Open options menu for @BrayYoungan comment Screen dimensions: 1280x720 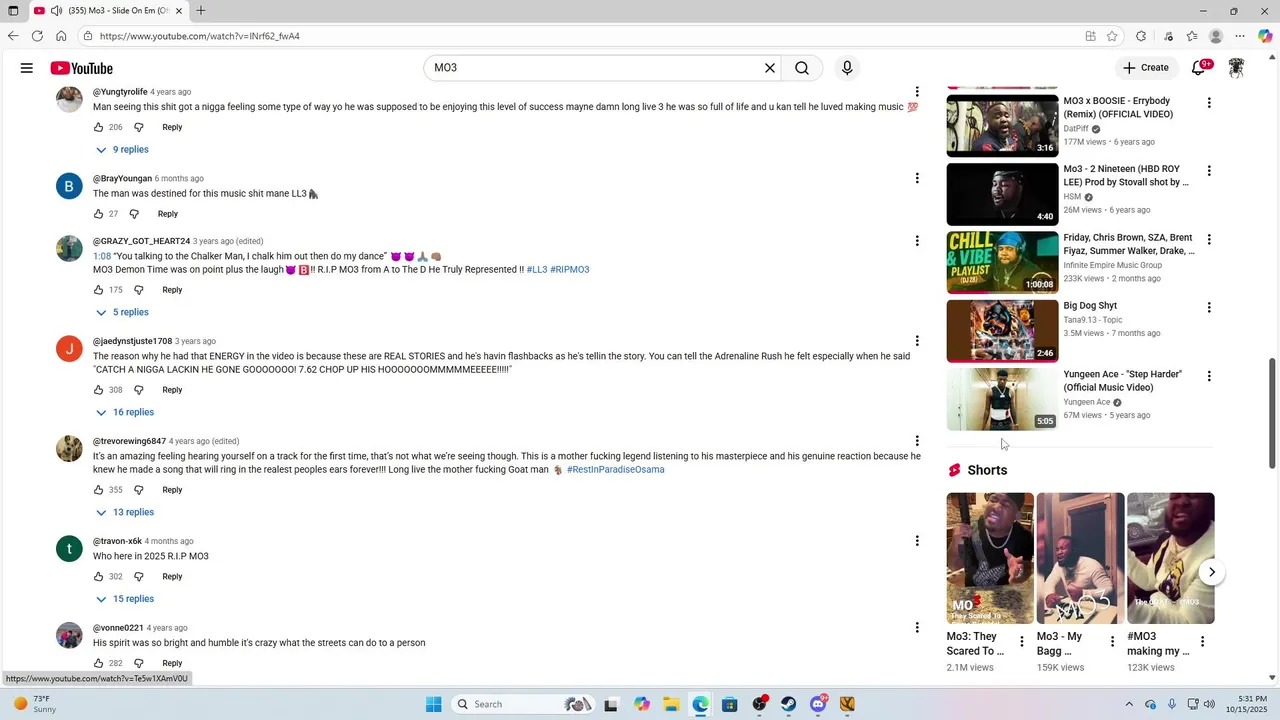917,178
